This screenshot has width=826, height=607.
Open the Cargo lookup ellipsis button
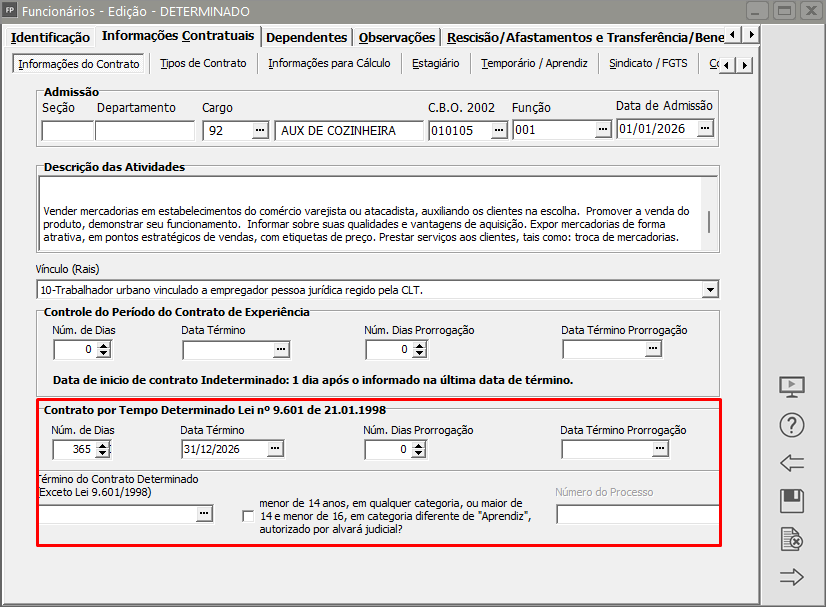click(x=261, y=130)
